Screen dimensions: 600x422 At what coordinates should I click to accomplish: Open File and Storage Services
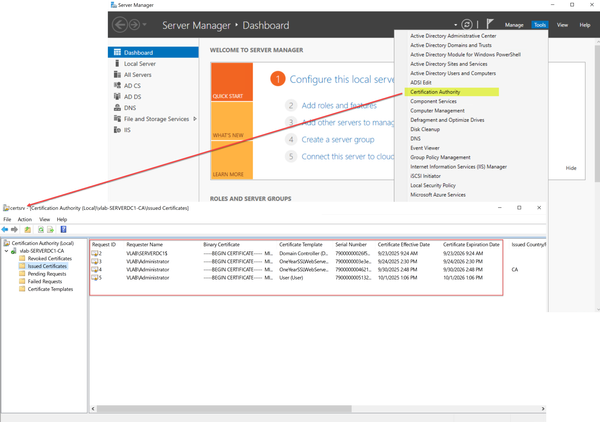pyautogui.click(x=156, y=119)
